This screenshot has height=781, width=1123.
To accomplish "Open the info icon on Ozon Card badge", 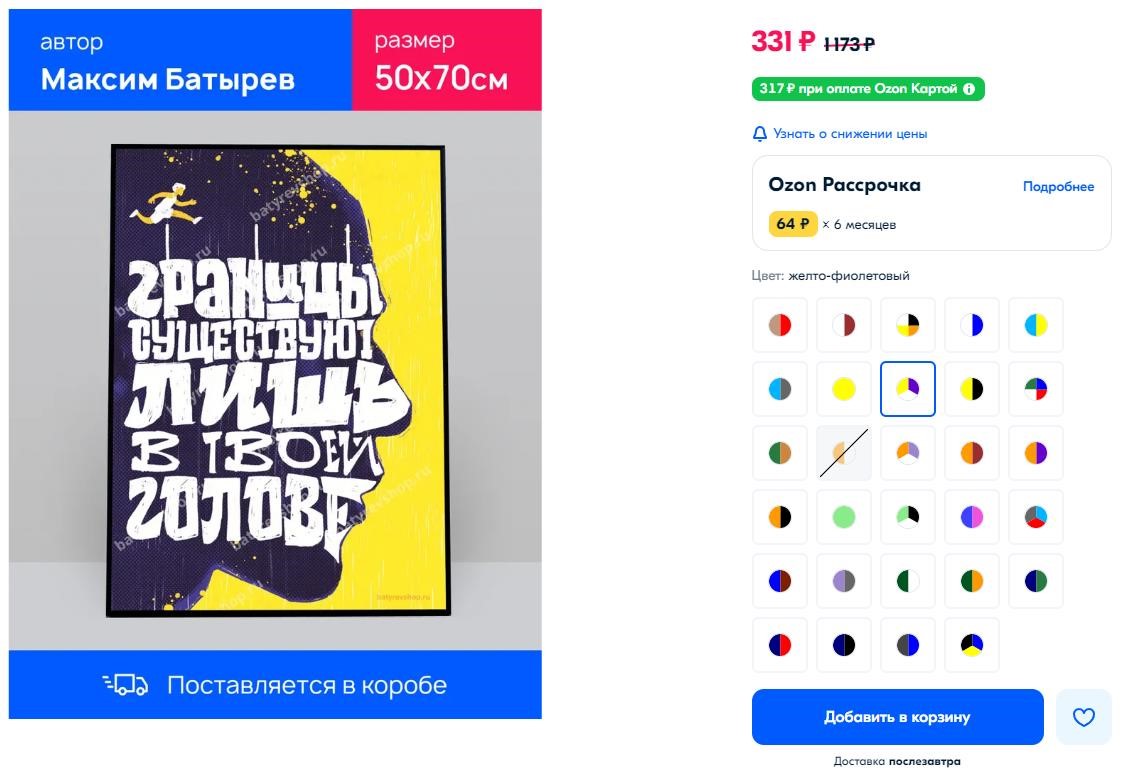I will (969, 89).
